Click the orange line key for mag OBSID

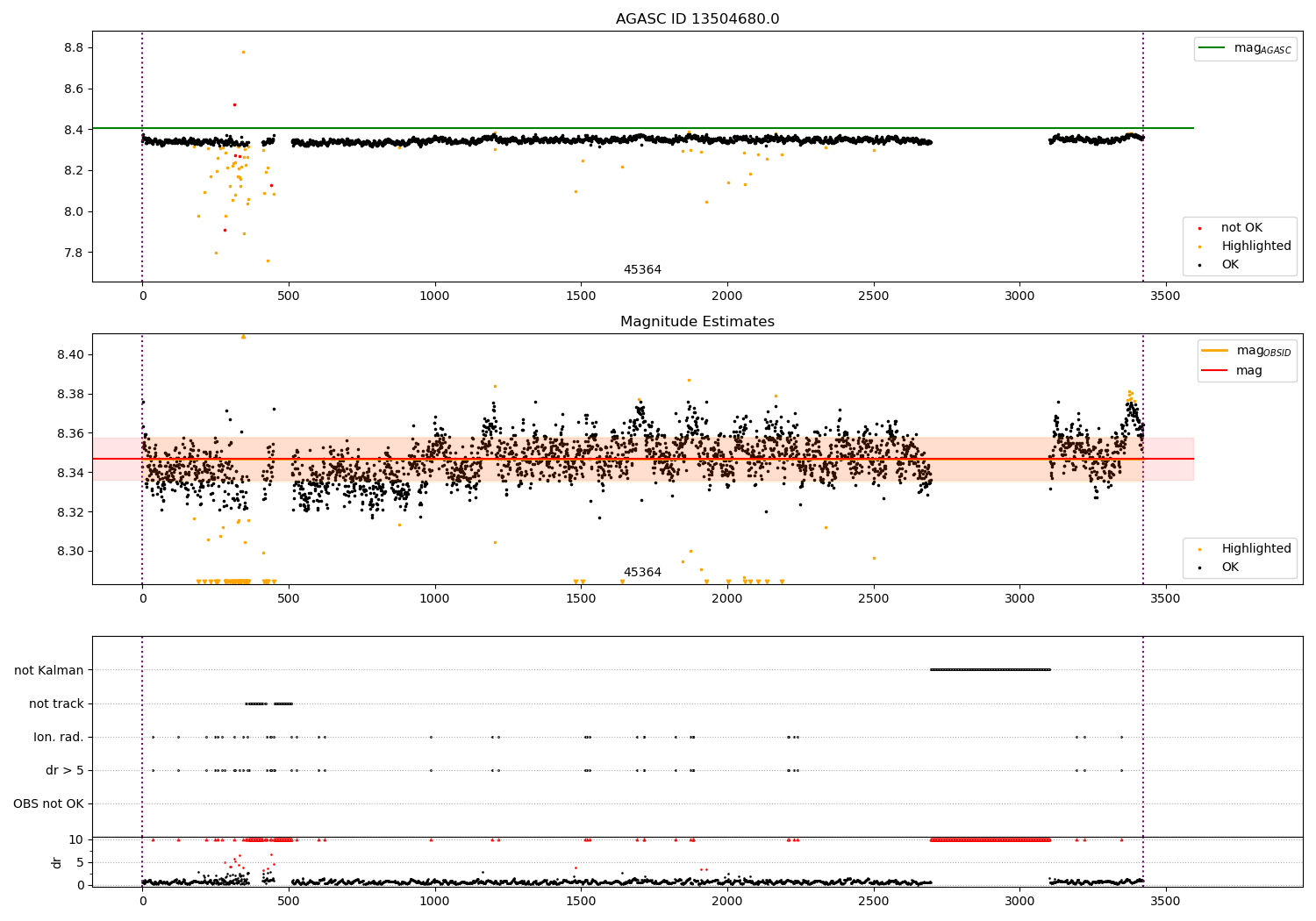(1215, 351)
